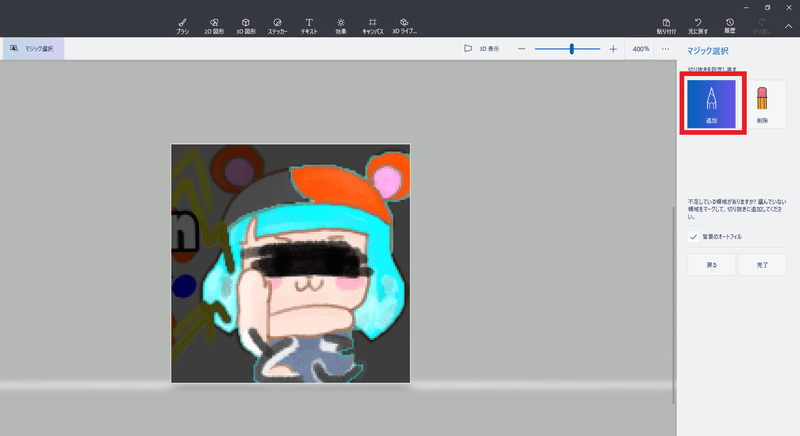Click the 貼り付け (Paste) icon
800x436 pixels.
tap(666, 25)
